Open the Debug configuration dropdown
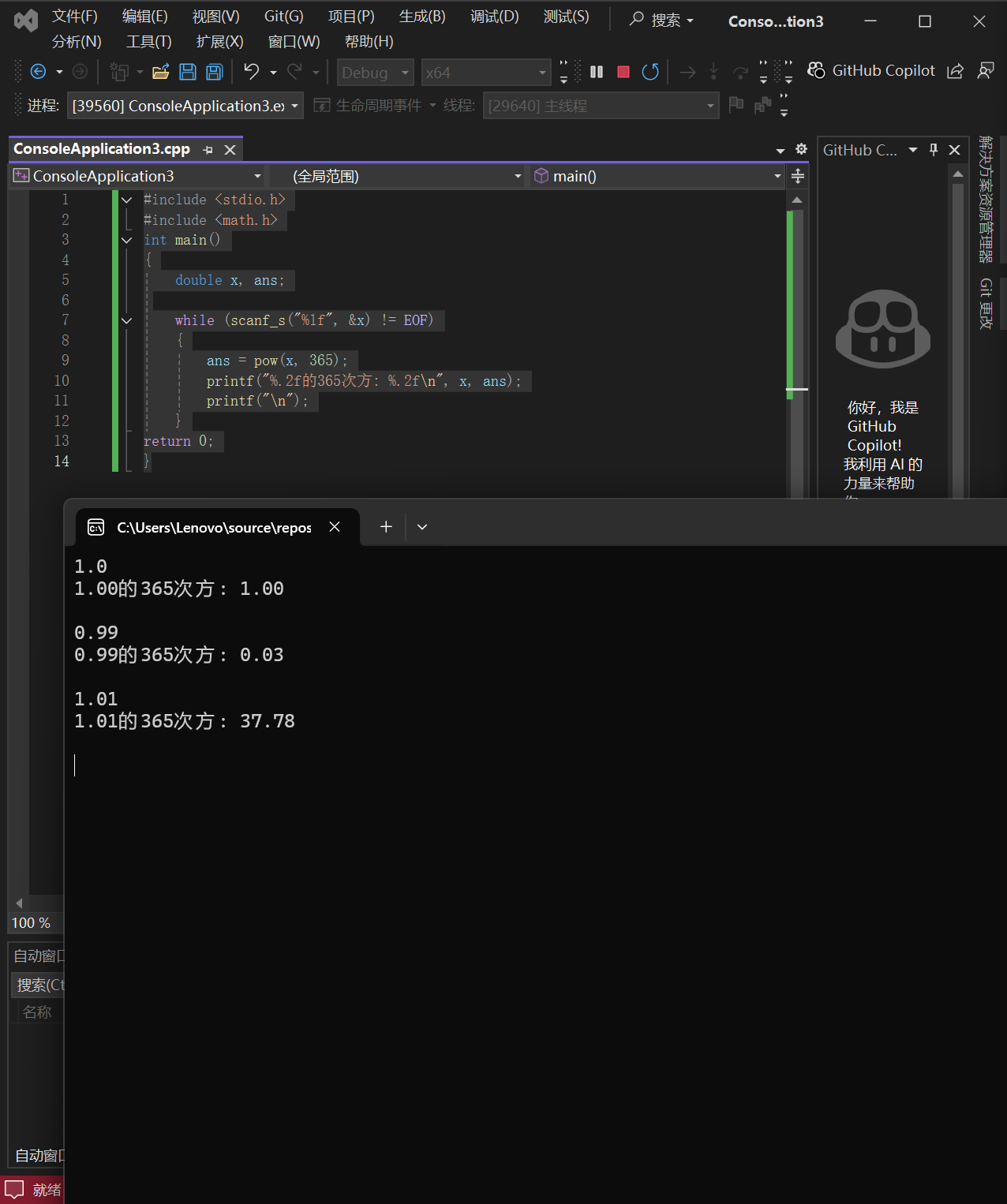 click(x=375, y=73)
